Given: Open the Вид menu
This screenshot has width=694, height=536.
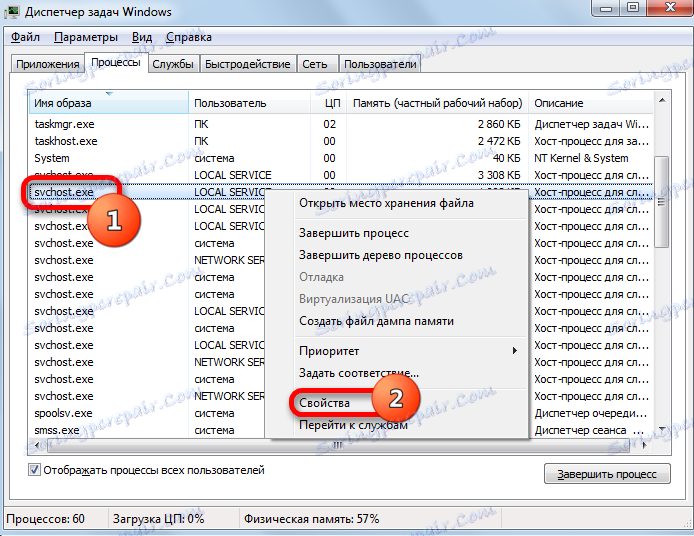Looking at the screenshot, I should point(142,37).
